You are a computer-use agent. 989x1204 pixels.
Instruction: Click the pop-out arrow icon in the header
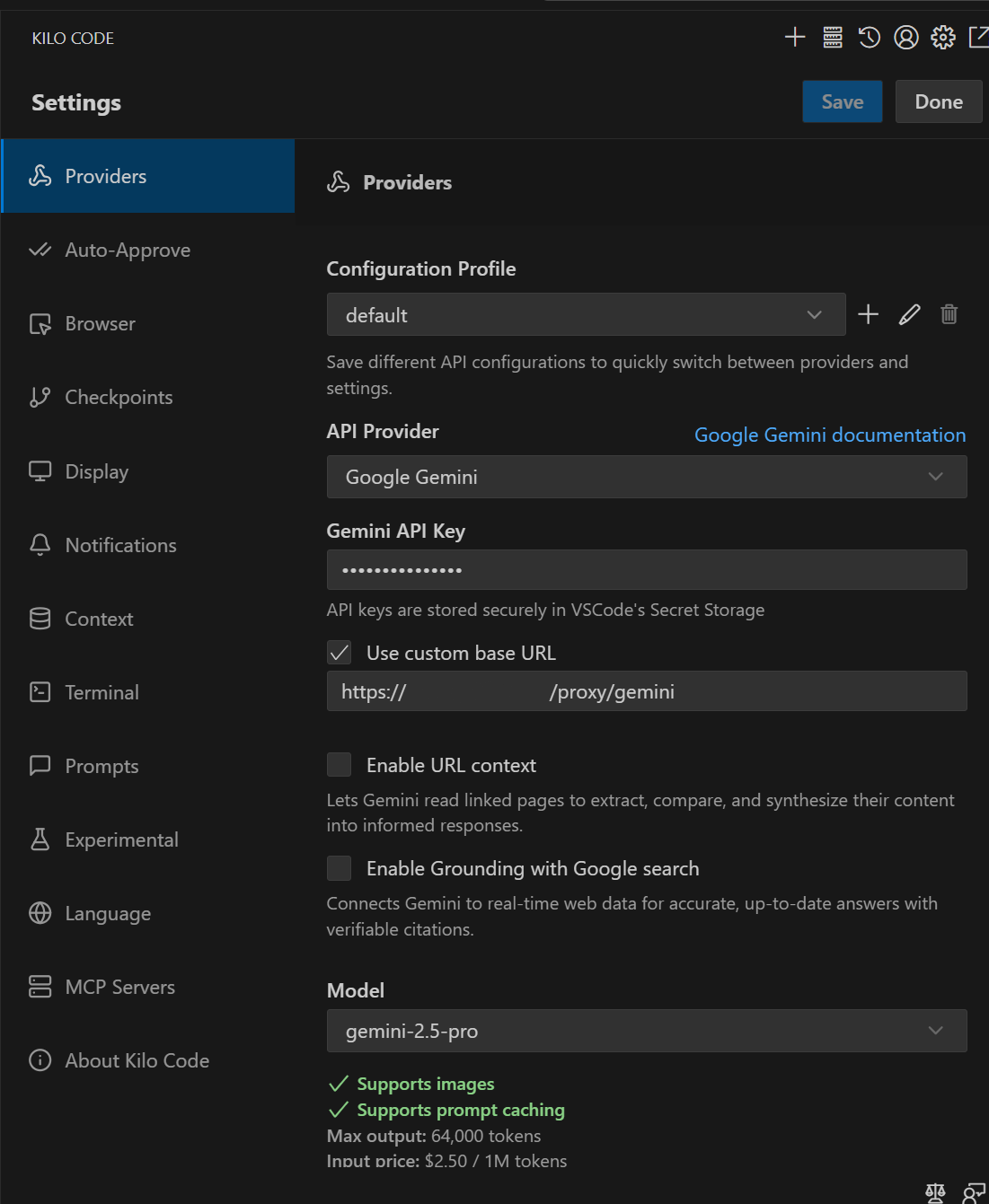pyautogui.click(x=978, y=37)
